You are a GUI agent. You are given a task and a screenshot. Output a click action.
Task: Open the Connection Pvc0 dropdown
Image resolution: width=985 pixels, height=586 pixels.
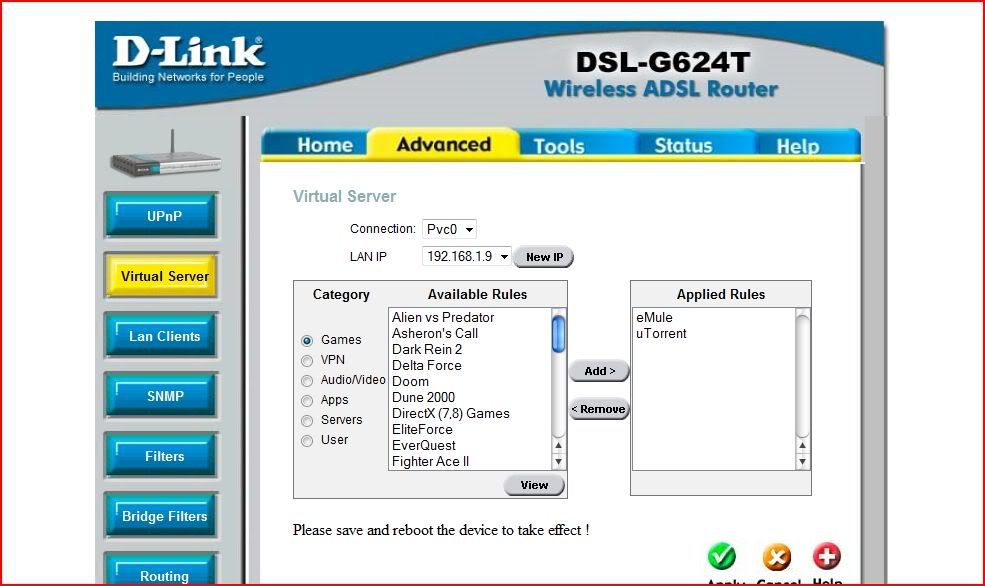[x=449, y=229]
